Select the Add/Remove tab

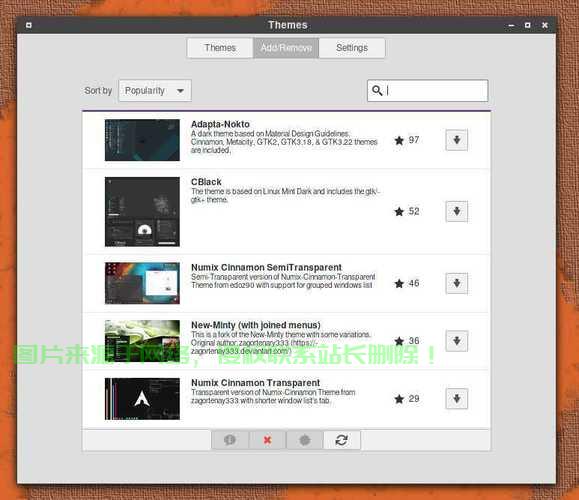coord(286,48)
